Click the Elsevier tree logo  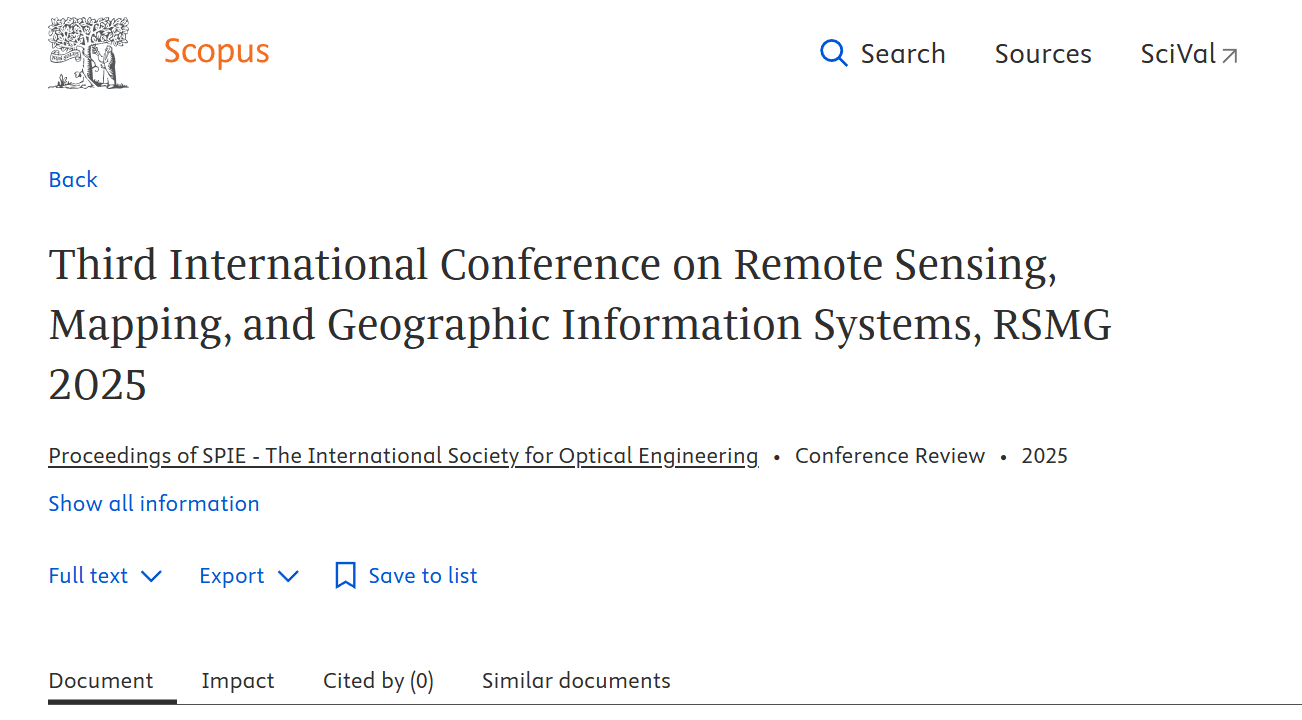(88, 53)
